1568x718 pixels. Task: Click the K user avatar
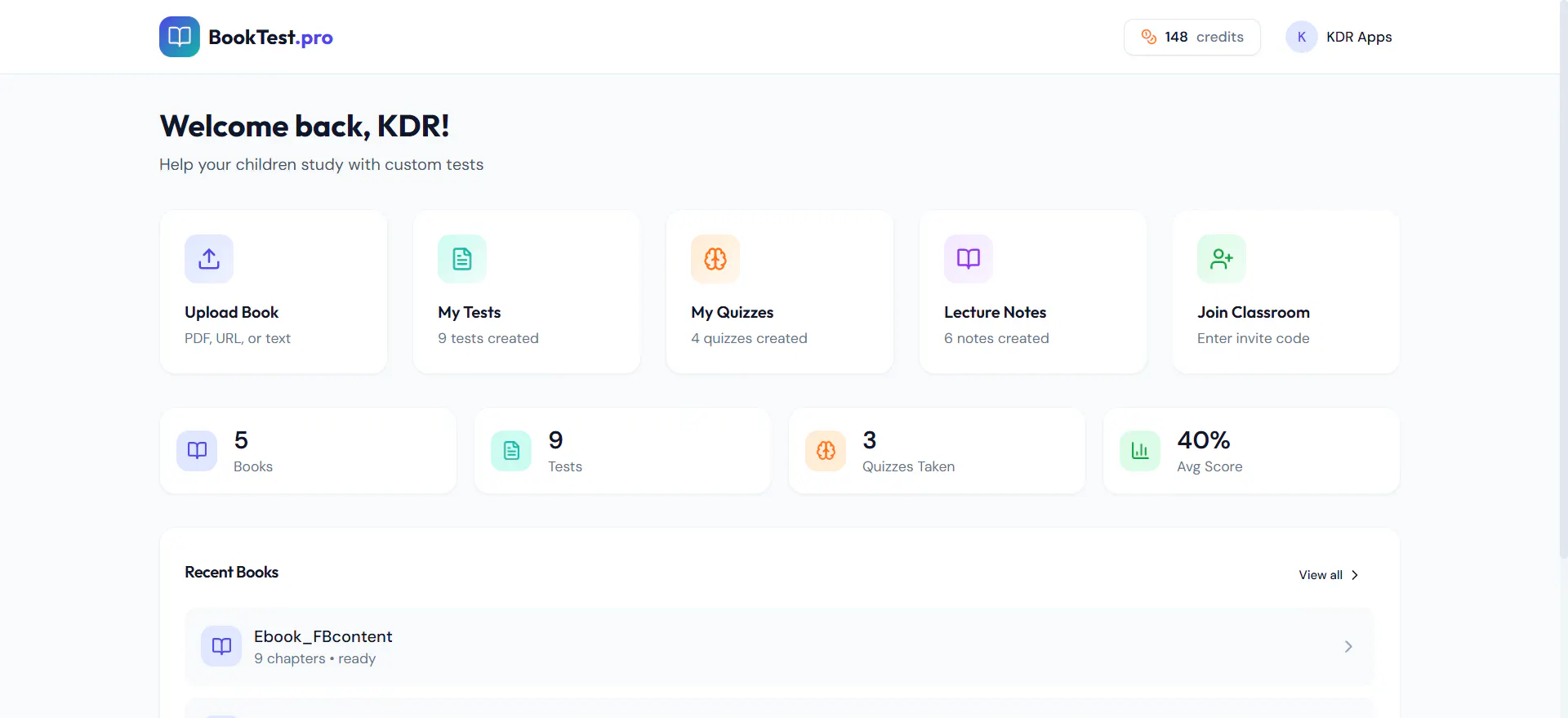click(x=1302, y=37)
